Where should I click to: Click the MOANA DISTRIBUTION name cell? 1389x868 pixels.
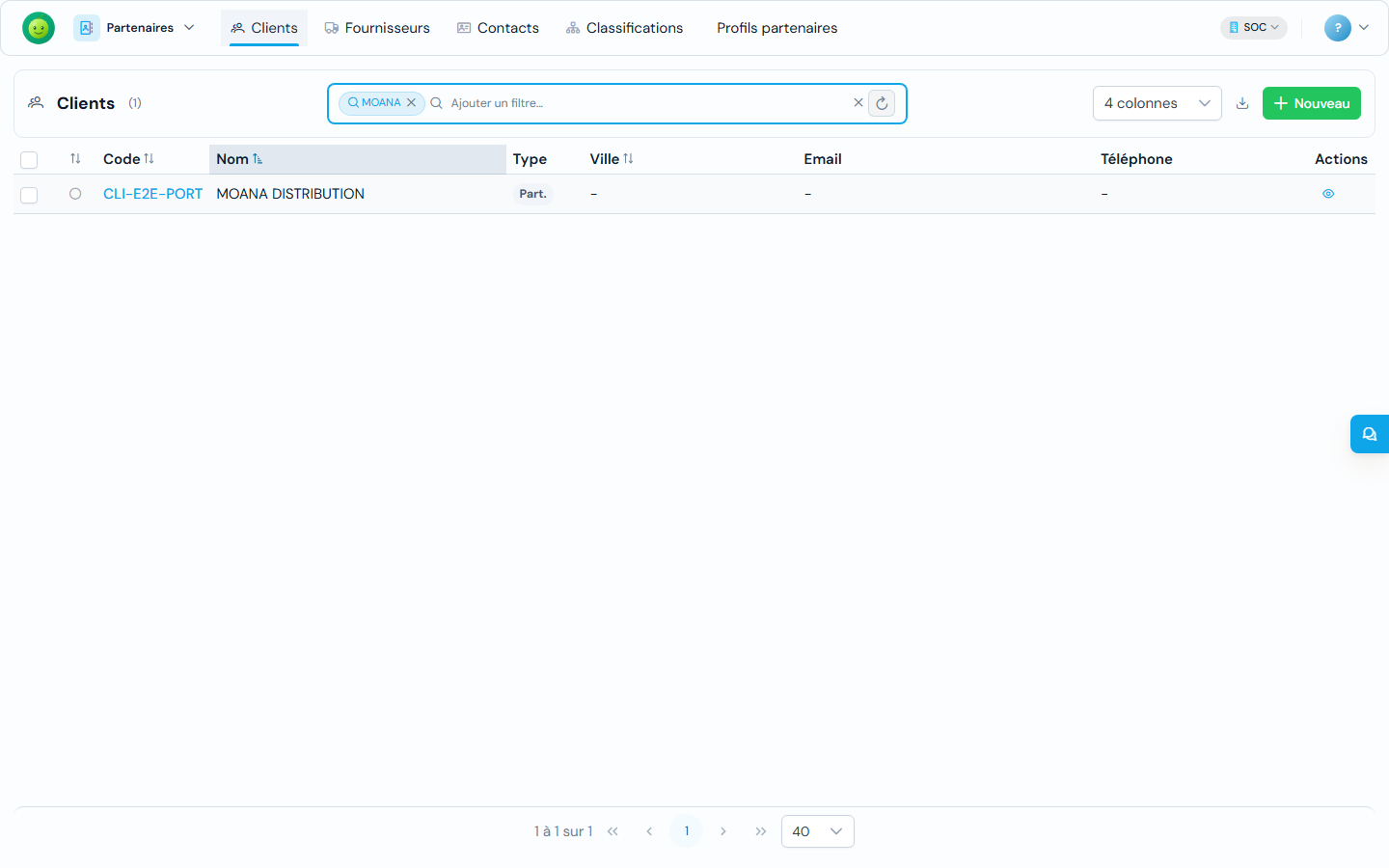(290, 194)
